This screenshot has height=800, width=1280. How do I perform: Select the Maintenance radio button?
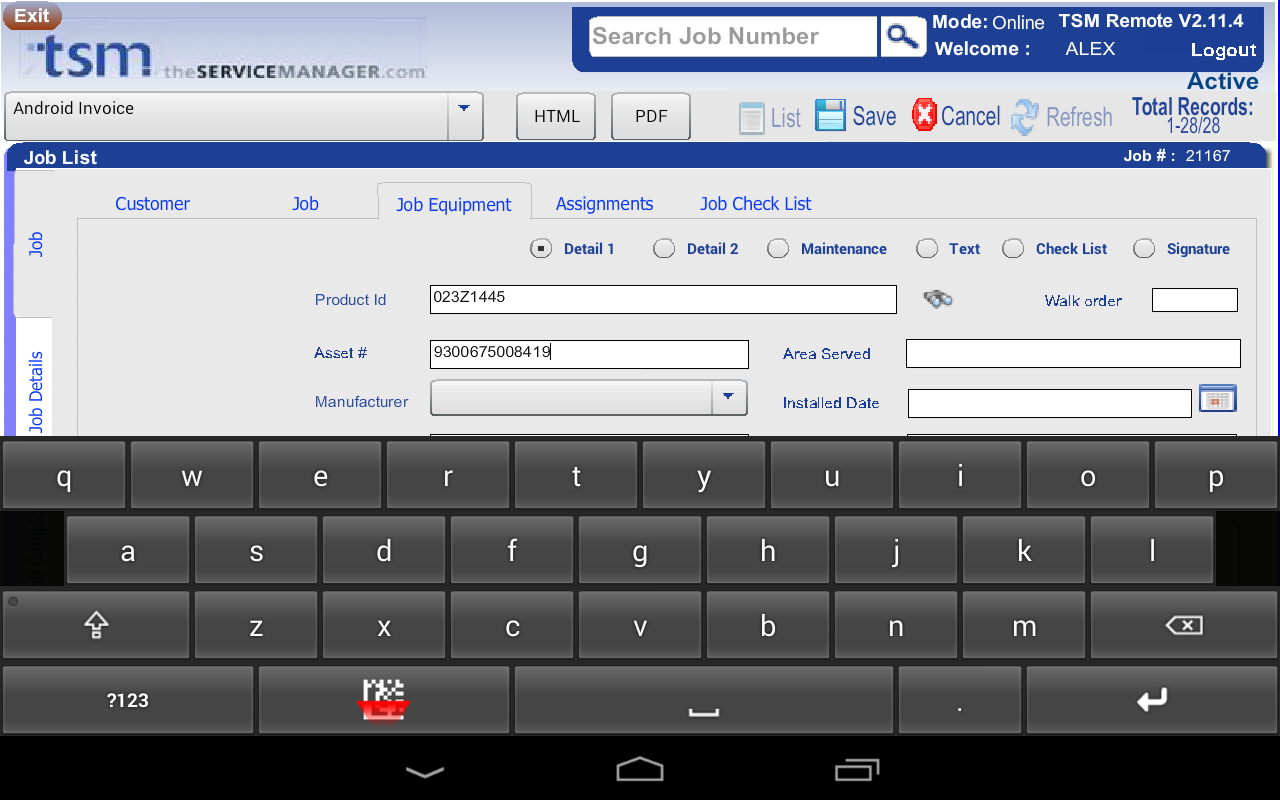[x=778, y=249]
